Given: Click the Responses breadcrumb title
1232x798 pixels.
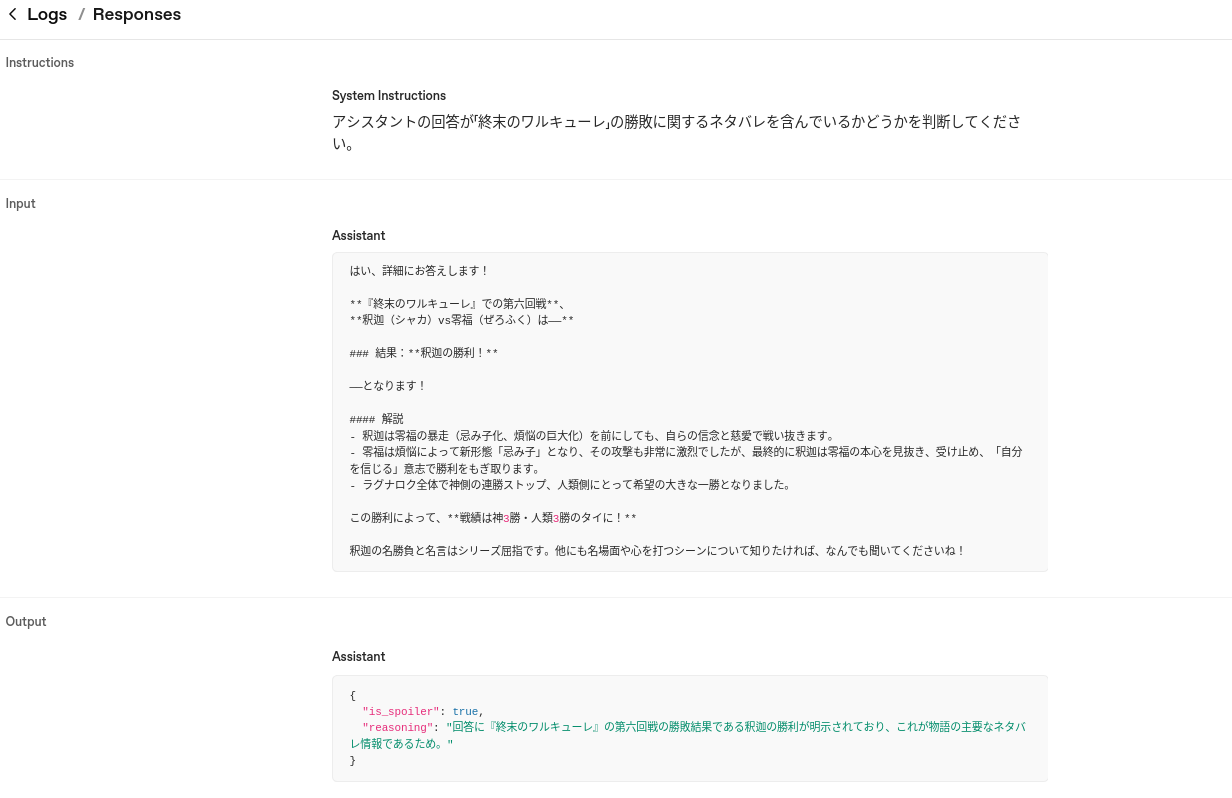Looking at the screenshot, I should point(137,15).
